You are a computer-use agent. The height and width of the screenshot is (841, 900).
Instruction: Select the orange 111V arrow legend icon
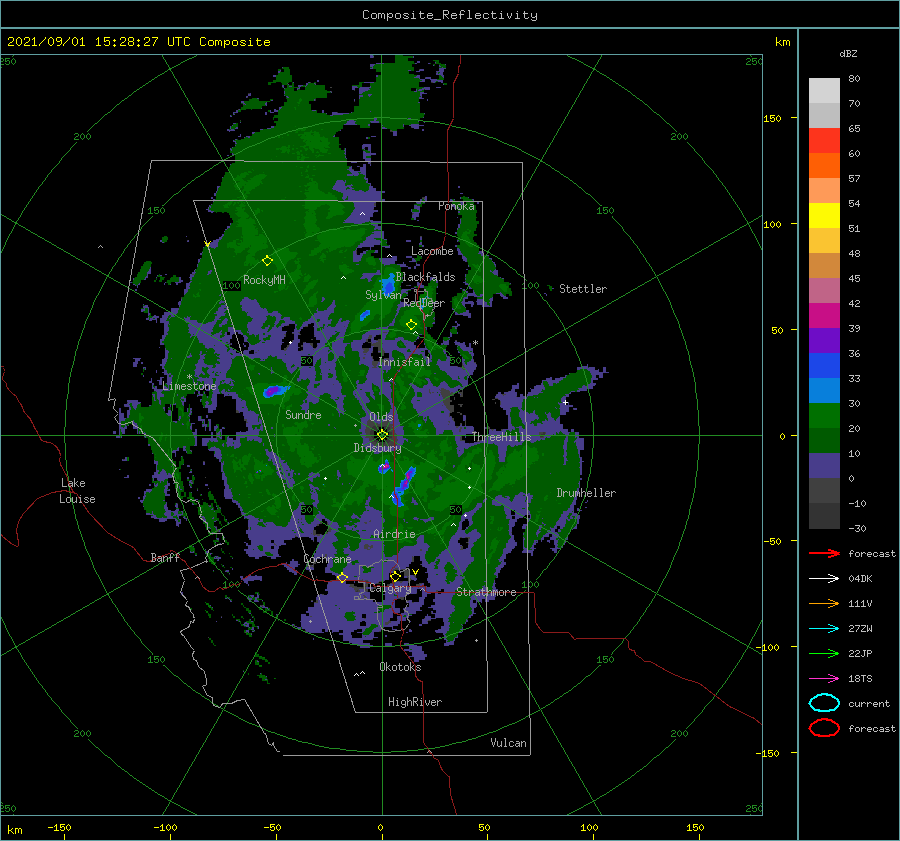click(824, 603)
